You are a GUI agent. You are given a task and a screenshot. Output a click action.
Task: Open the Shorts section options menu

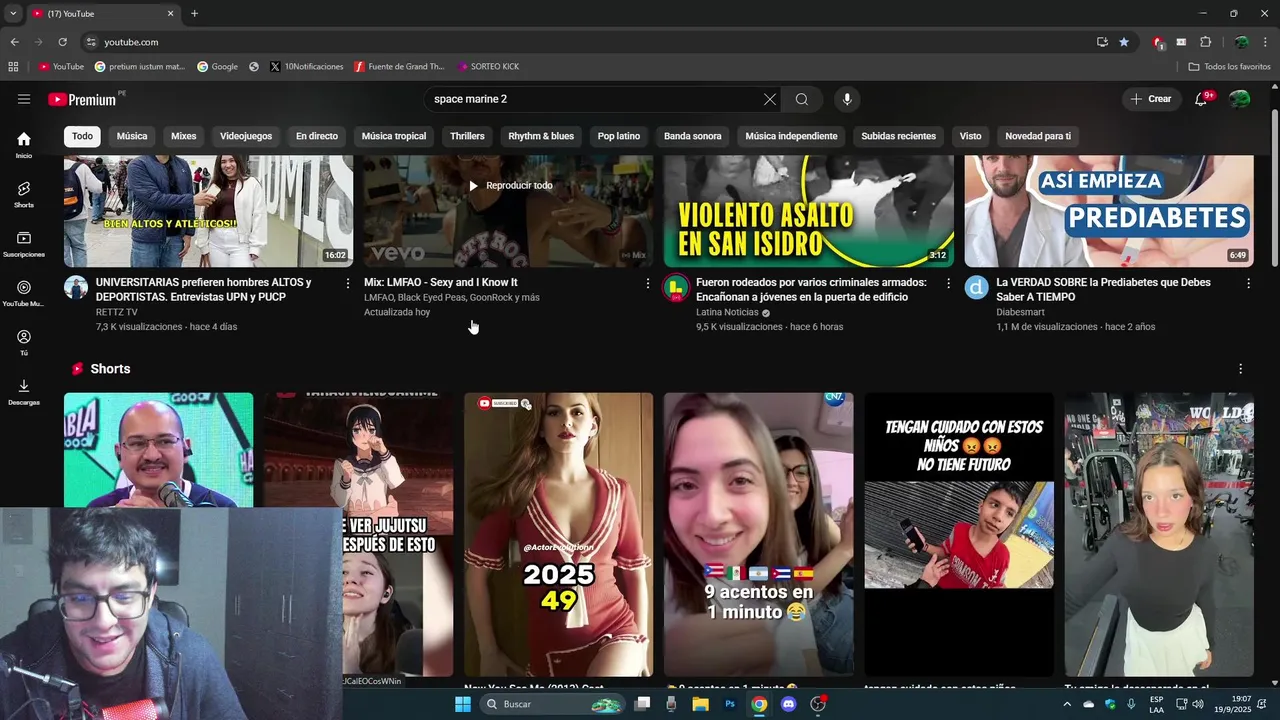click(x=1240, y=369)
